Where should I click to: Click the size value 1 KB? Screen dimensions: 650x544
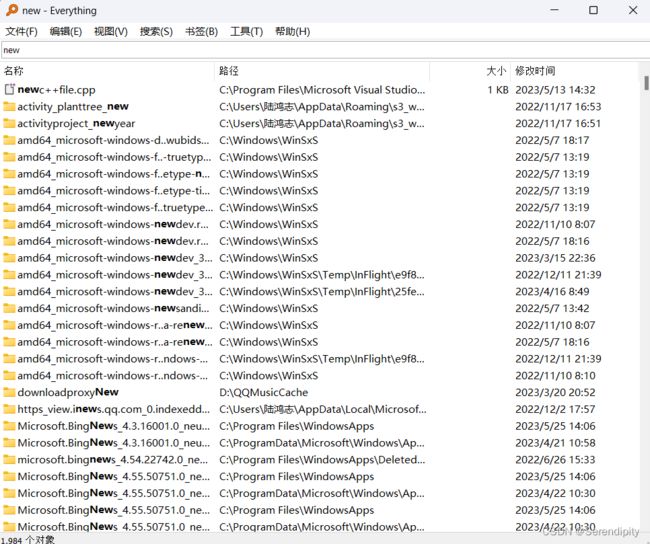[x=498, y=90]
